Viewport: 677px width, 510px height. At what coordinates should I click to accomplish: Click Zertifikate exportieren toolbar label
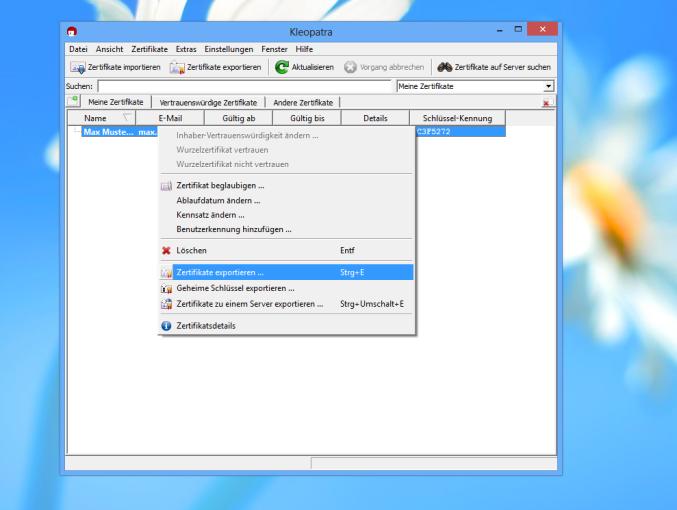(224, 67)
